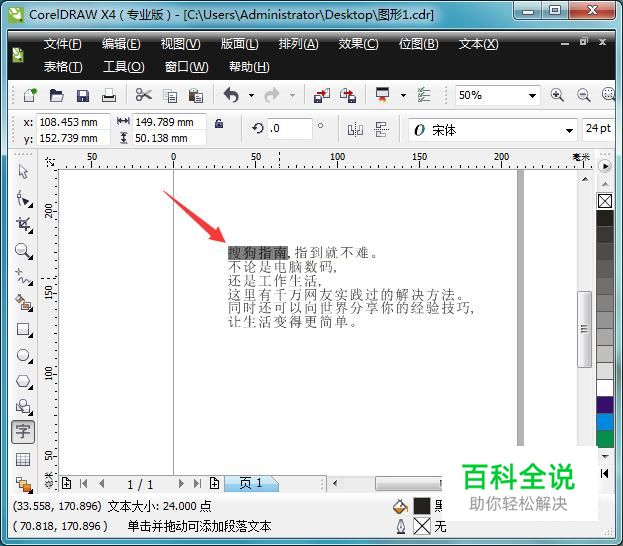623x546 pixels.
Task: Expand the undo history arrow
Action: click(x=251, y=95)
